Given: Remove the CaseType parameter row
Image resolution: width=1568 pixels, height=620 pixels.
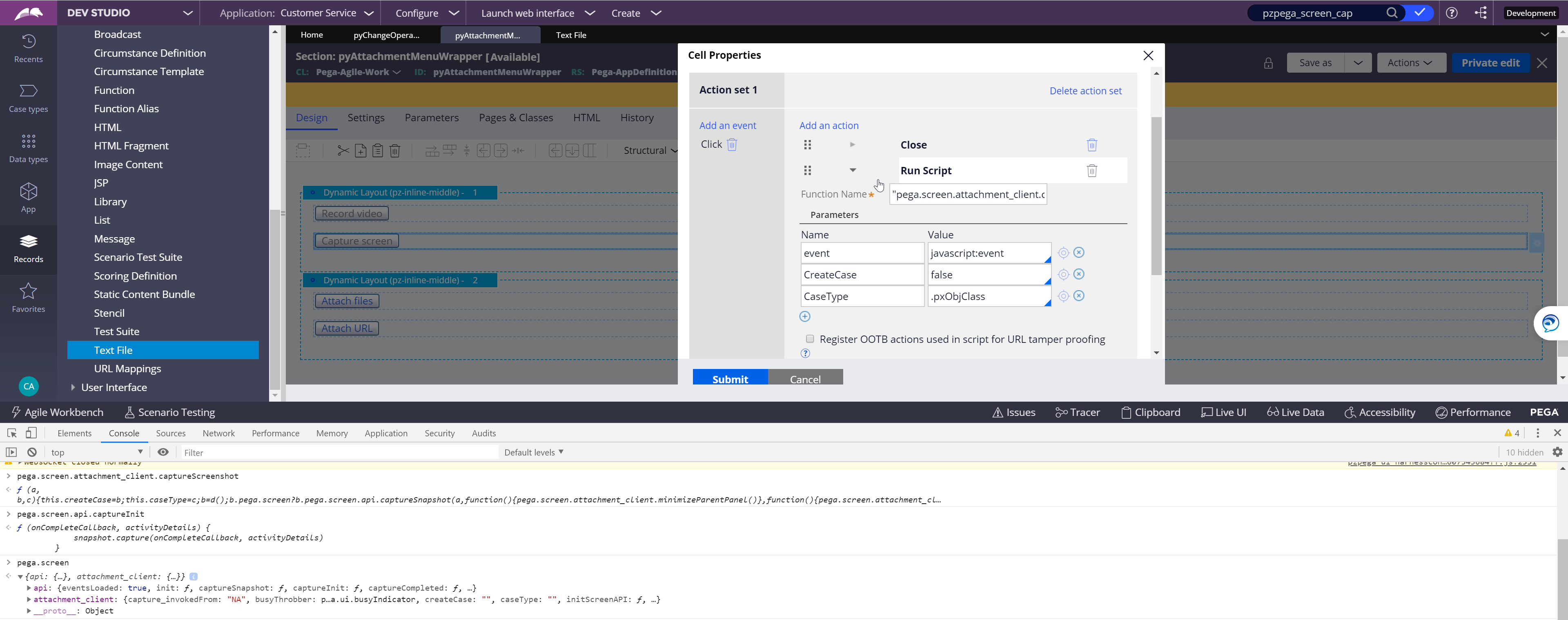Looking at the screenshot, I should (1078, 296).
